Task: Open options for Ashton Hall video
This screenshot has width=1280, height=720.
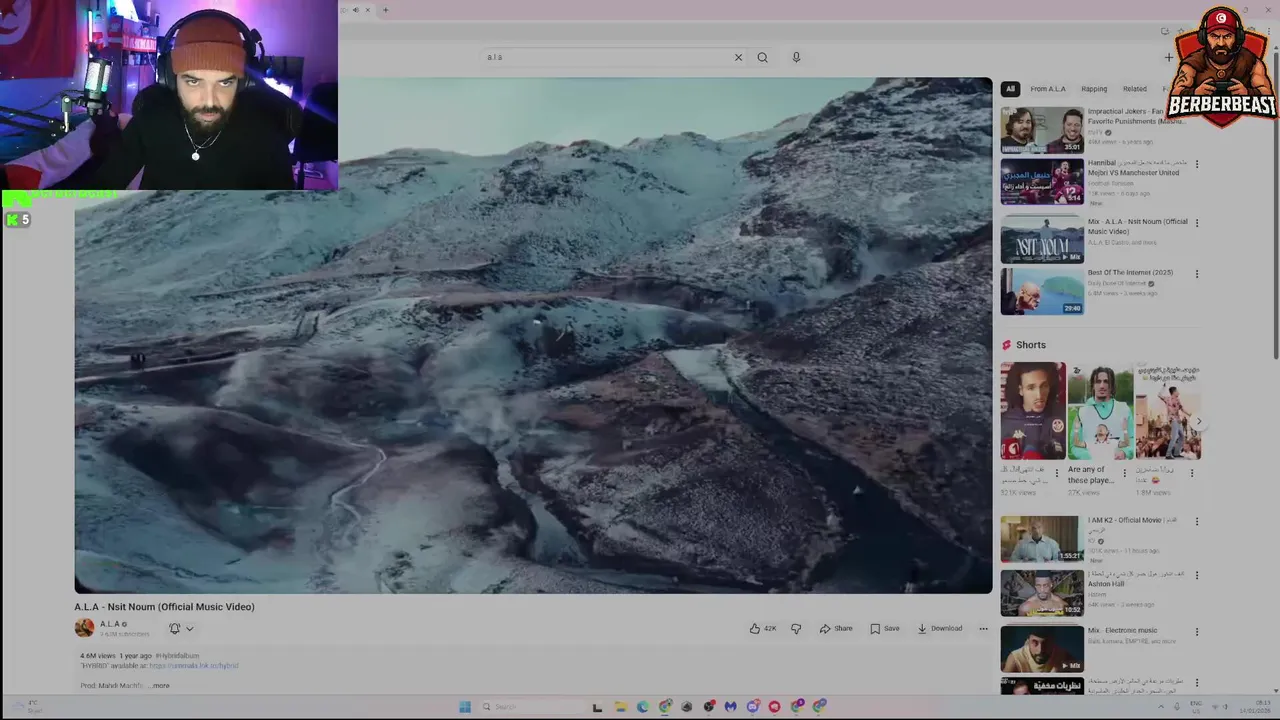Action: [1197, 576]
